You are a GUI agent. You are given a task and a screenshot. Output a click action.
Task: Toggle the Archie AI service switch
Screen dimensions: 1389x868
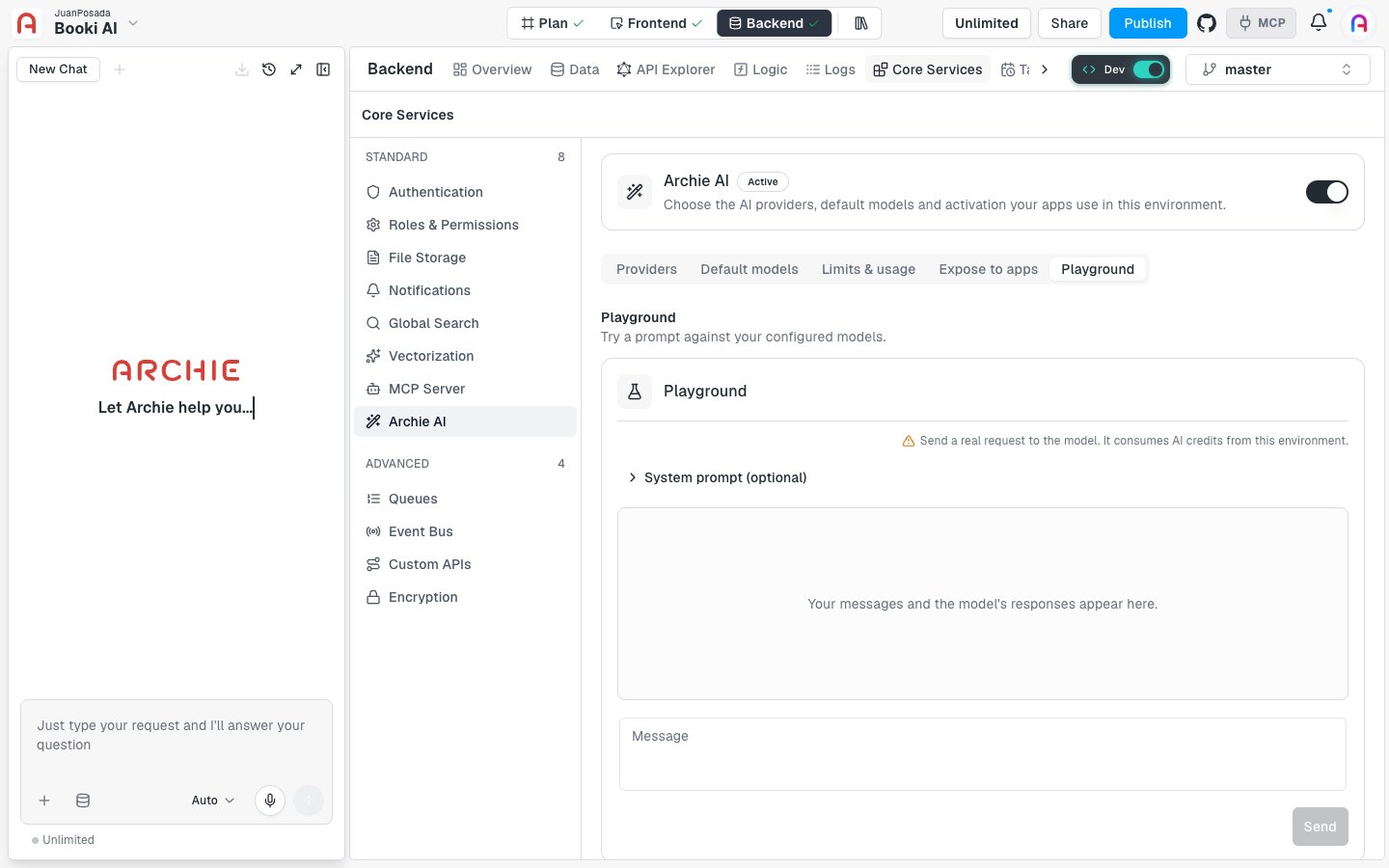pos(1327,192)
